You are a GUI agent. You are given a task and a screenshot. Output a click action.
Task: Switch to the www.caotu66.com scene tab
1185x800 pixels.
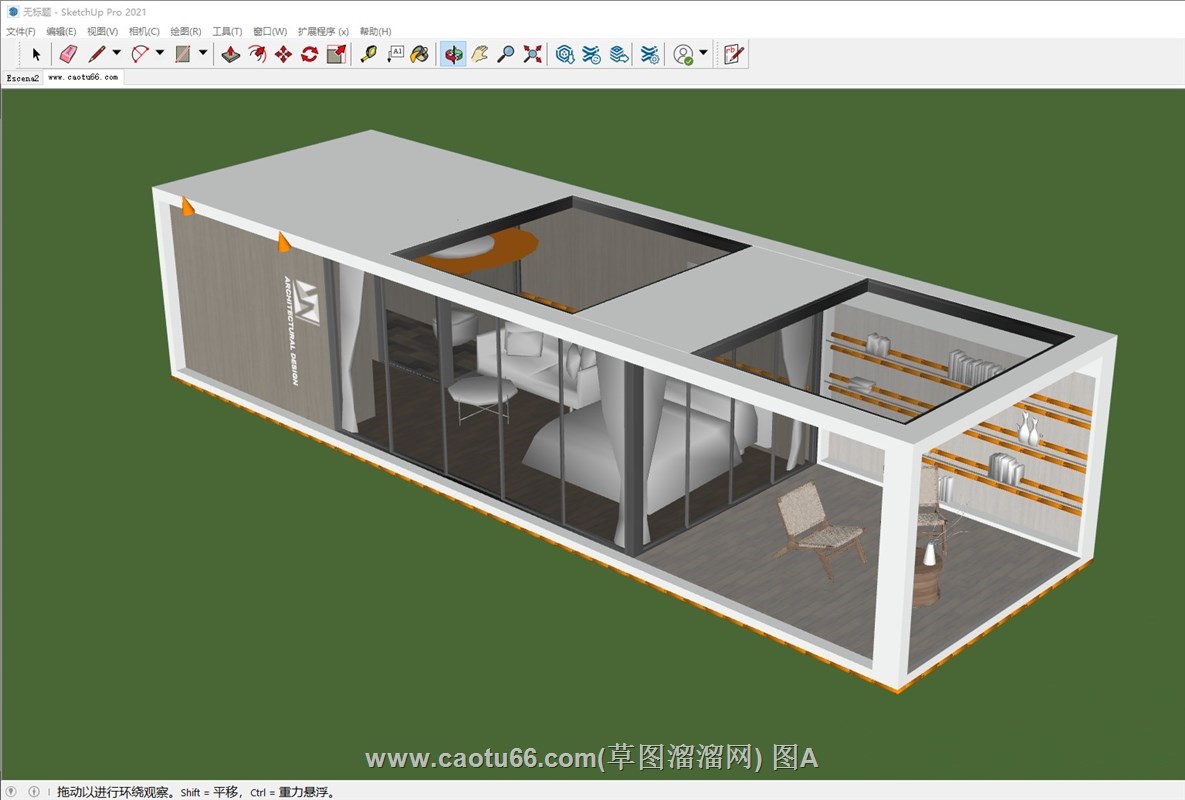pyautogui.click(x=83, y=77)
